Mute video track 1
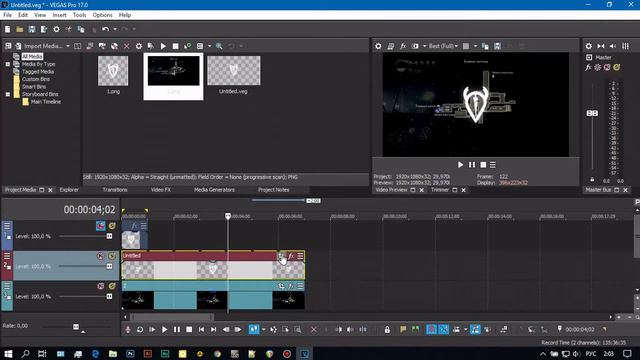The image size is (640, 360). point(100,226)
